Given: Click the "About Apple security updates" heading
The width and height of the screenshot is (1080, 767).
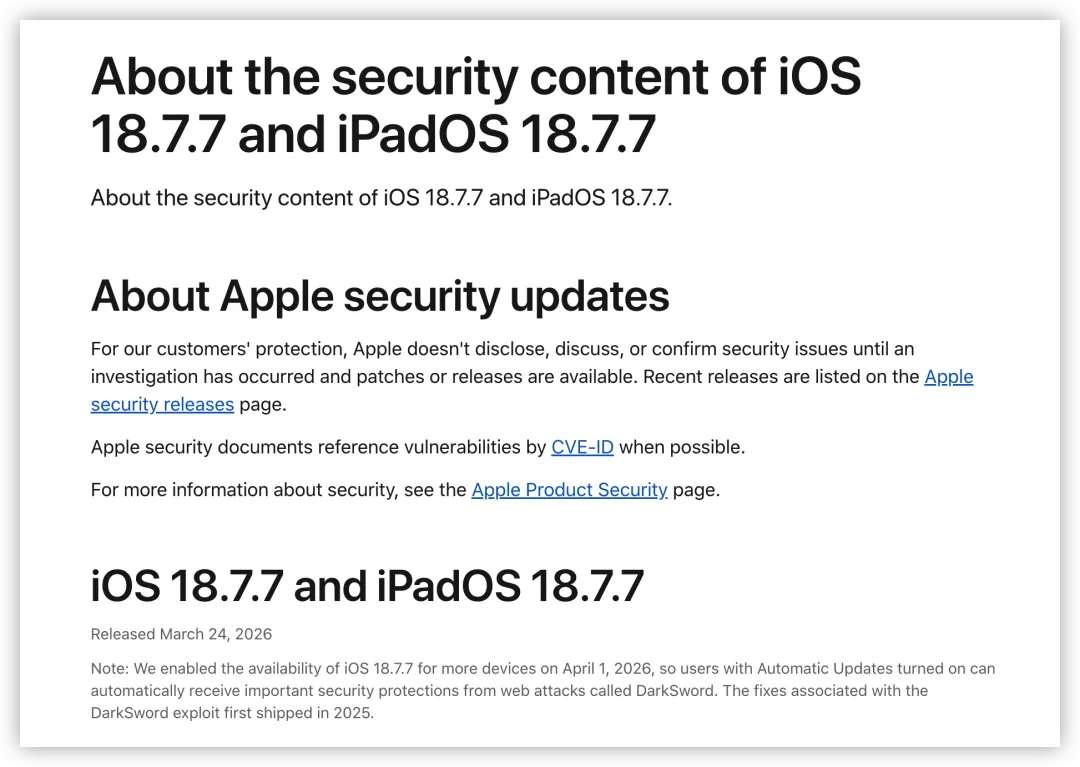Looking at the screenshot, I should 380,296.
